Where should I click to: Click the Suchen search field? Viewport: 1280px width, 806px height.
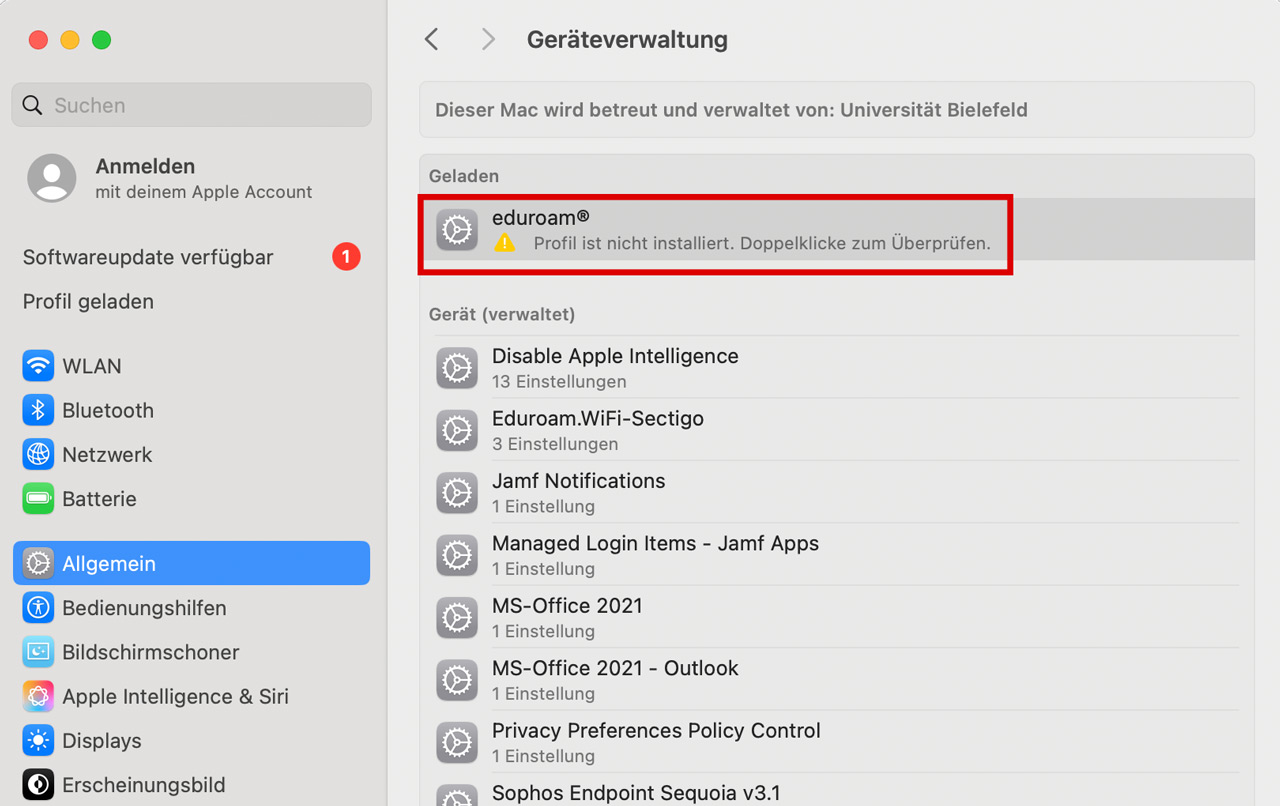point(191,105)
